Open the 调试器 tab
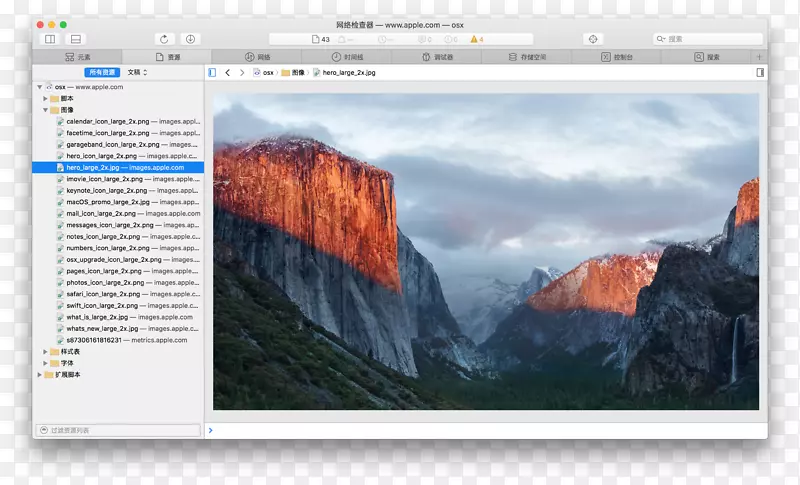This screenshot has height=485, width=800. [x=437, y=57]
